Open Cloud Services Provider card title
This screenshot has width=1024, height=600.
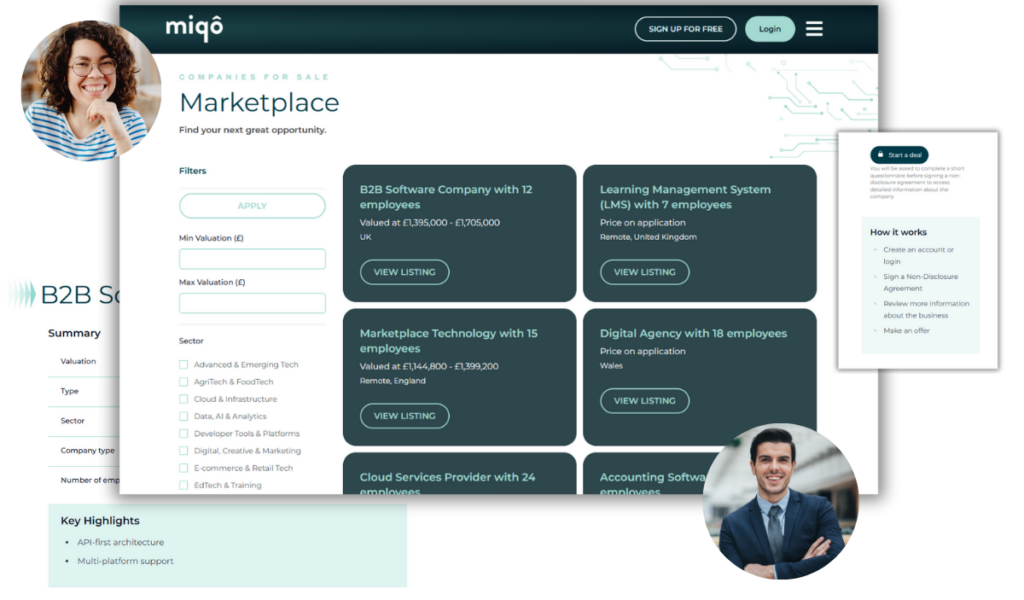click(447, 484)
